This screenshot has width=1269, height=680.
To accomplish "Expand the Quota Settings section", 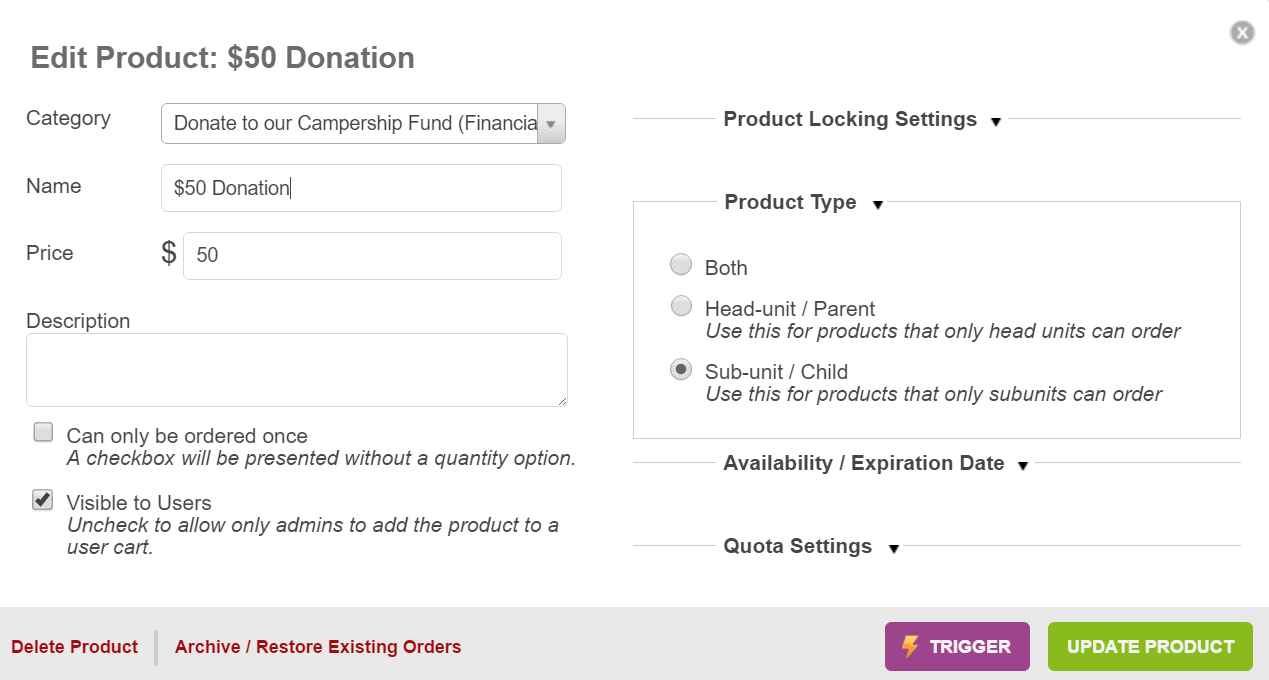I will 893,549.
